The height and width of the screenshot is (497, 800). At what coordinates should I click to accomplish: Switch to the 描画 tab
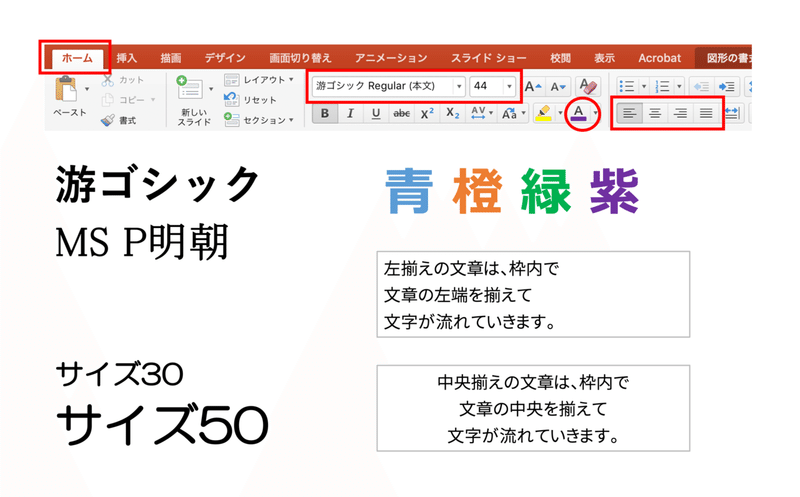[171, 58]
